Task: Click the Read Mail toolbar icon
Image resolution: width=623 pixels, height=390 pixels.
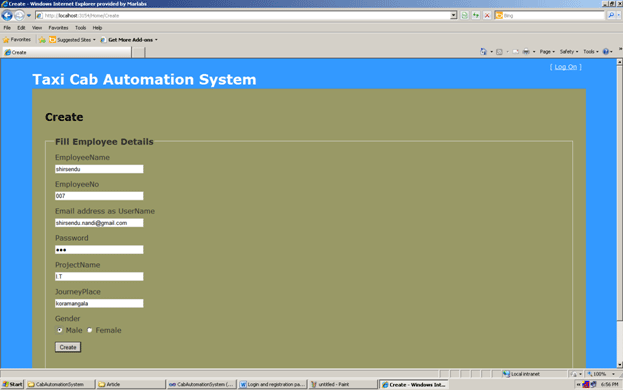Action: [515, 52]
